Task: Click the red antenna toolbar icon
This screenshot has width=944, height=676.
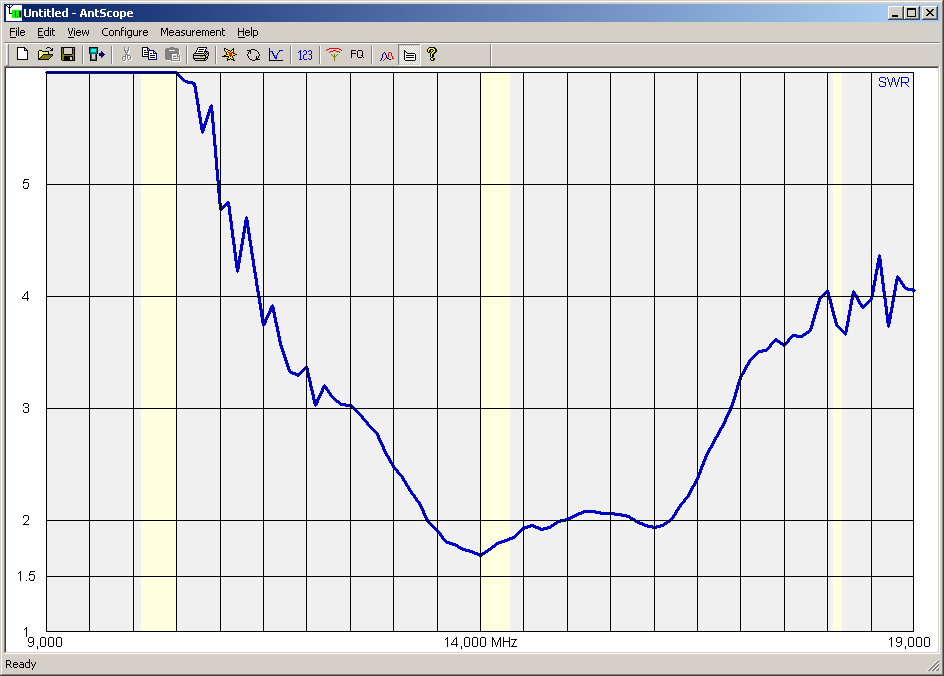Action: click(334, 54)
